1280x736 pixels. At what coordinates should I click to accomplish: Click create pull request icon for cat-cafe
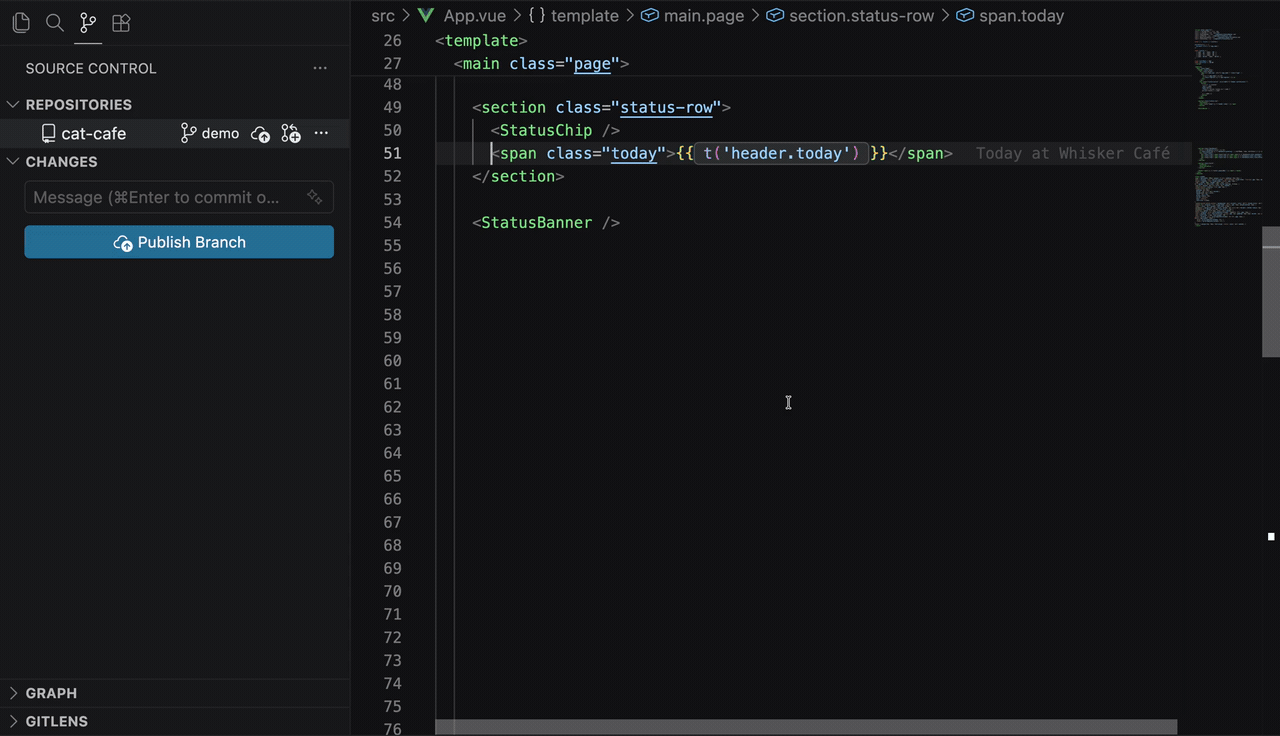tap(291, 134)
